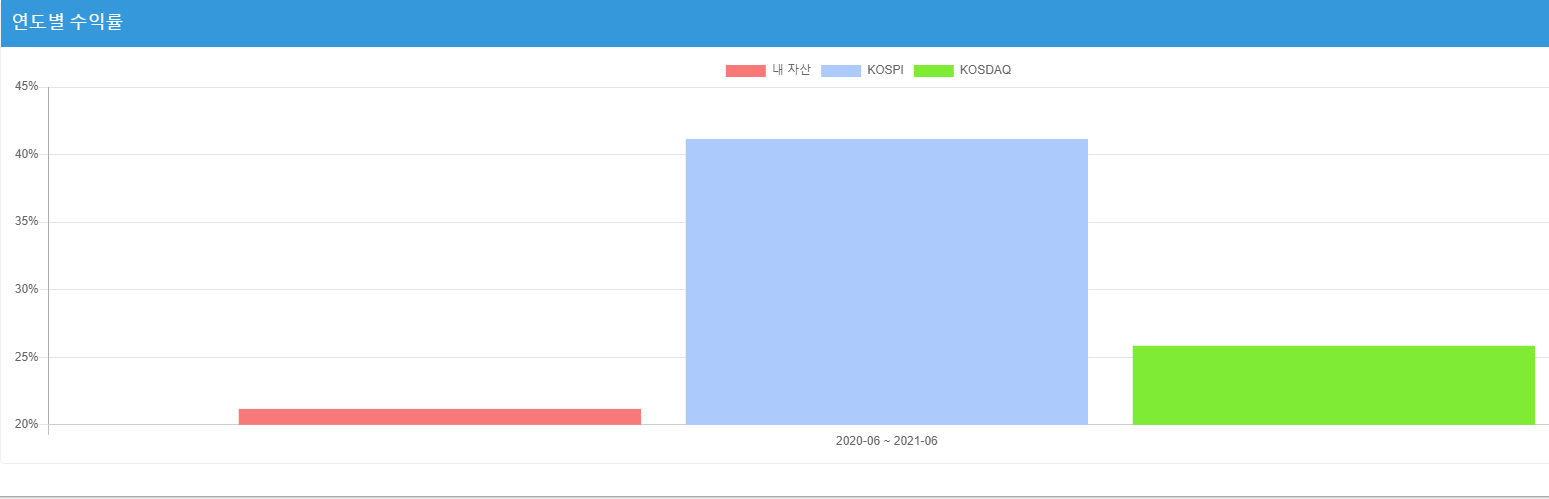
Task: Select the green KOSDAQ bar
Action: click(1333, 385)
